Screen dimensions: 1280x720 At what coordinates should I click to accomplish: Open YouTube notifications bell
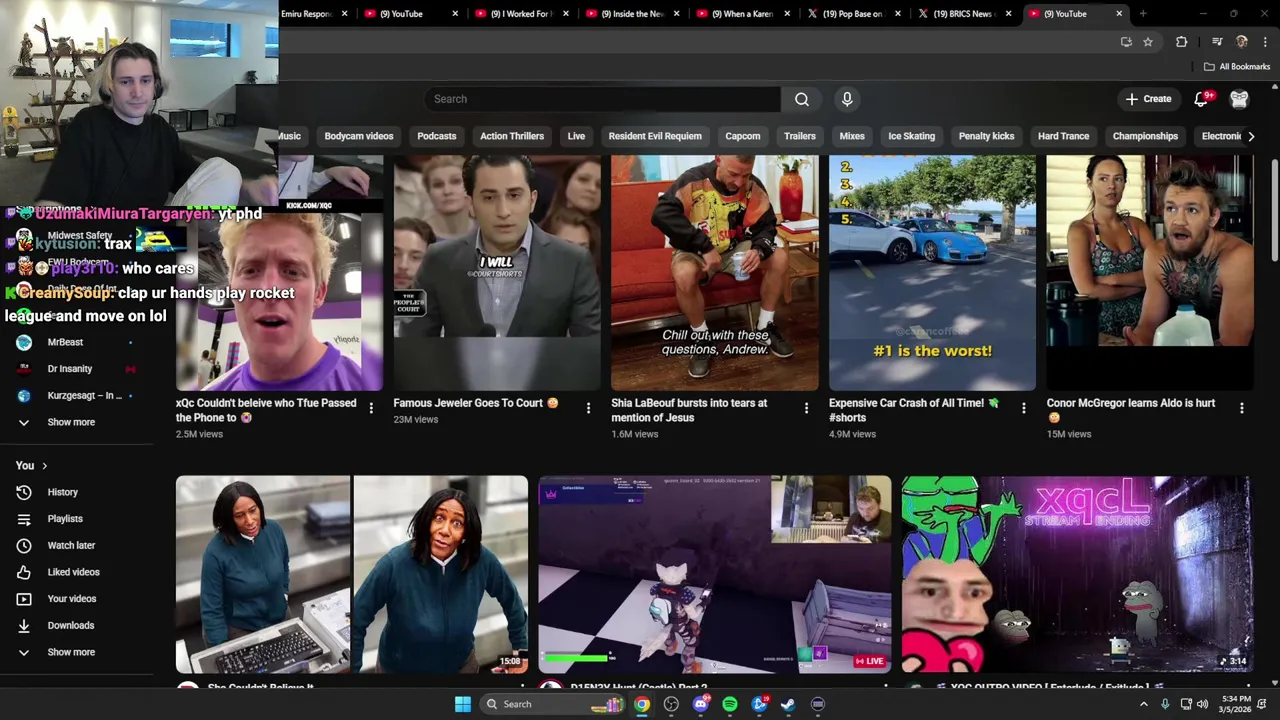pos(1203,99)
